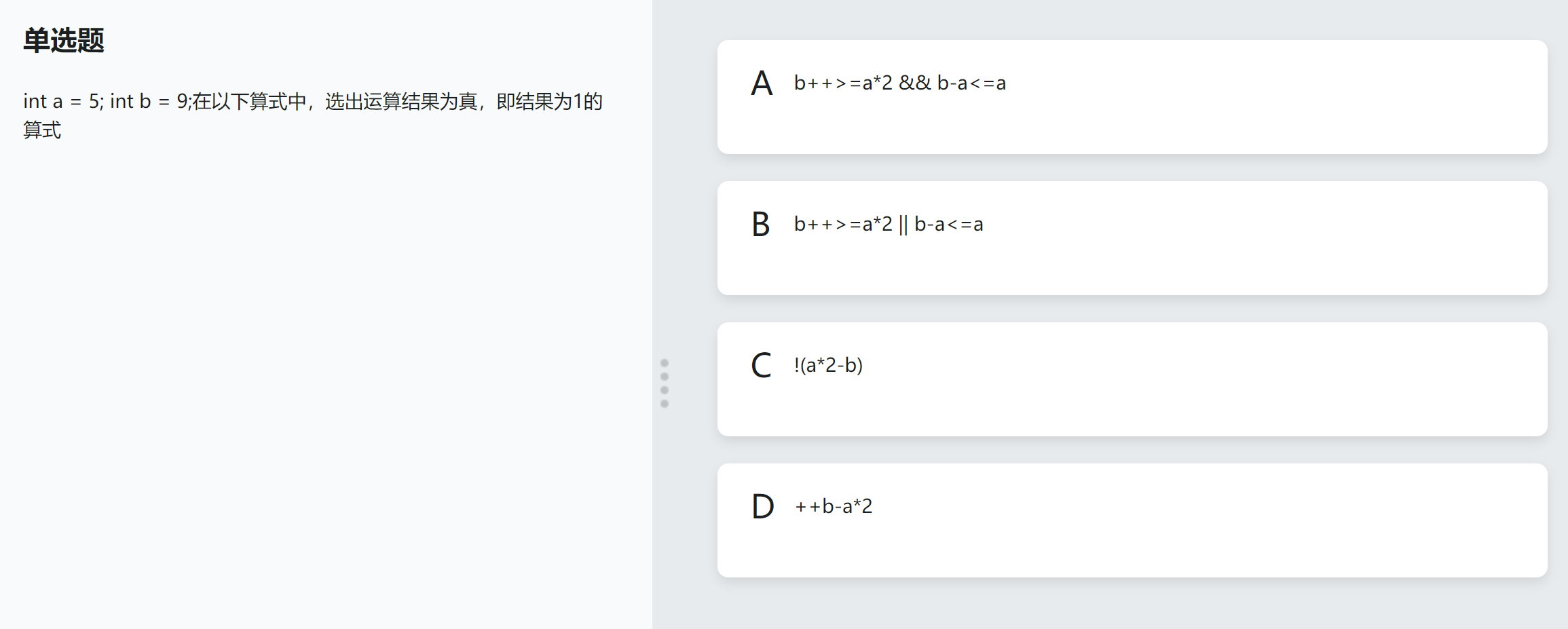
Task: Click the large letter A label
Action: [x=762, y=83]
